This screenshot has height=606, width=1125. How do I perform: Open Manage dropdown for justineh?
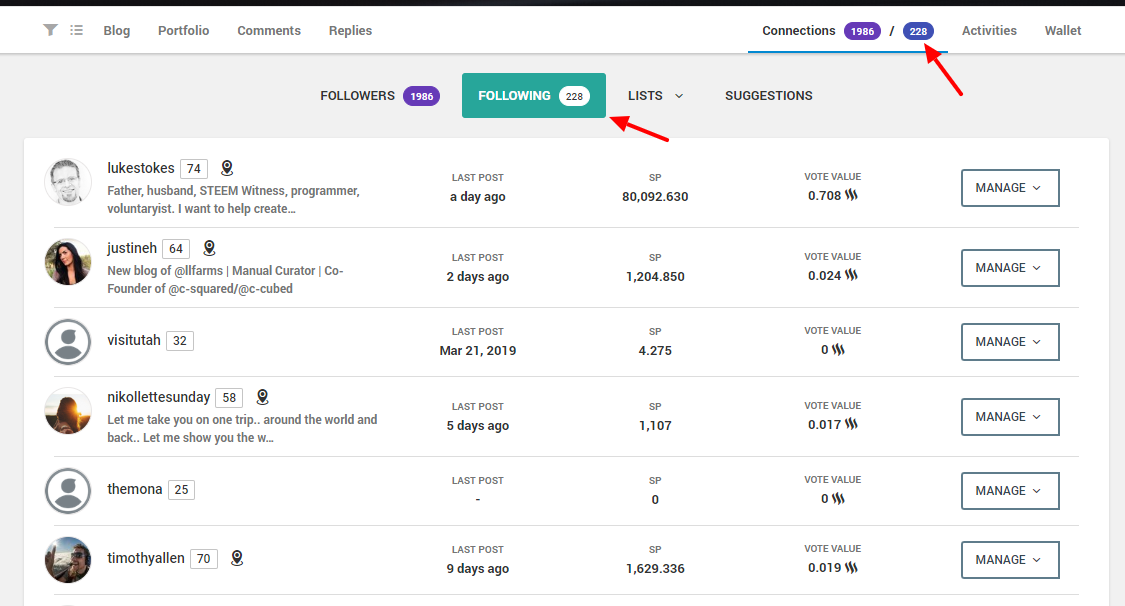tap(1009, 268)
